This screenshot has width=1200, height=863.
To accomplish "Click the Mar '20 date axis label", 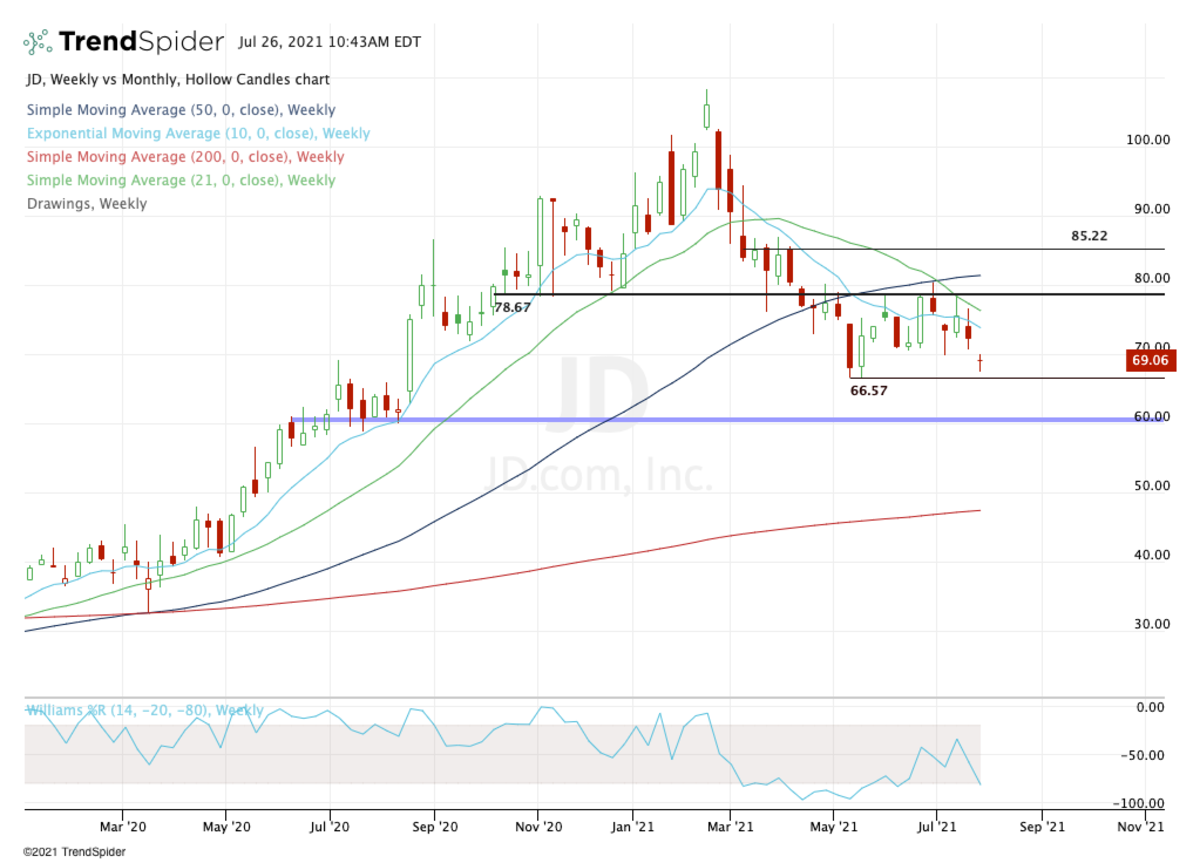I will (122, 826).
